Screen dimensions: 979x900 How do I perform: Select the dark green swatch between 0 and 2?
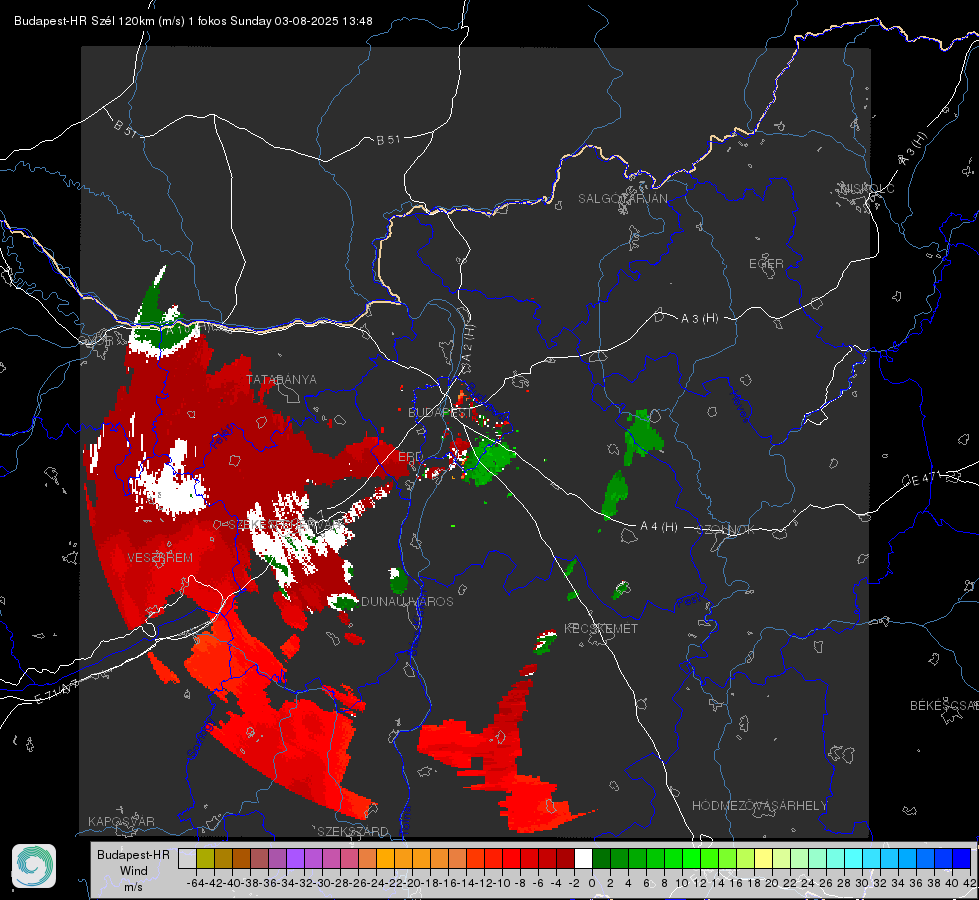pos(601,858)
